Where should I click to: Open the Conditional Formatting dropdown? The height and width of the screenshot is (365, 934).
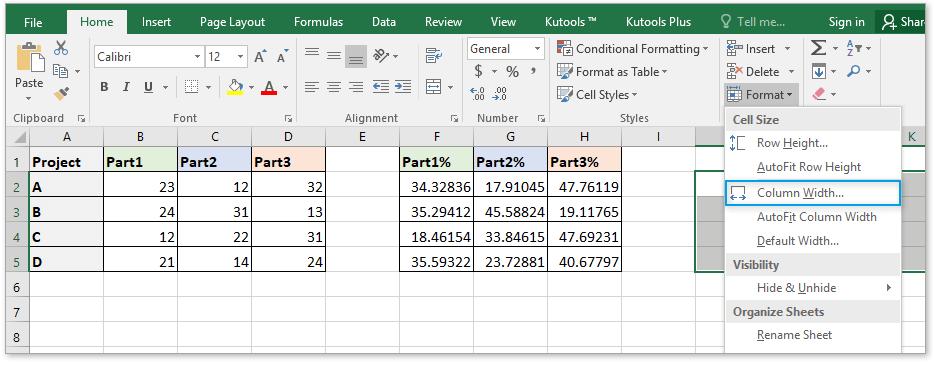(633, 49)
